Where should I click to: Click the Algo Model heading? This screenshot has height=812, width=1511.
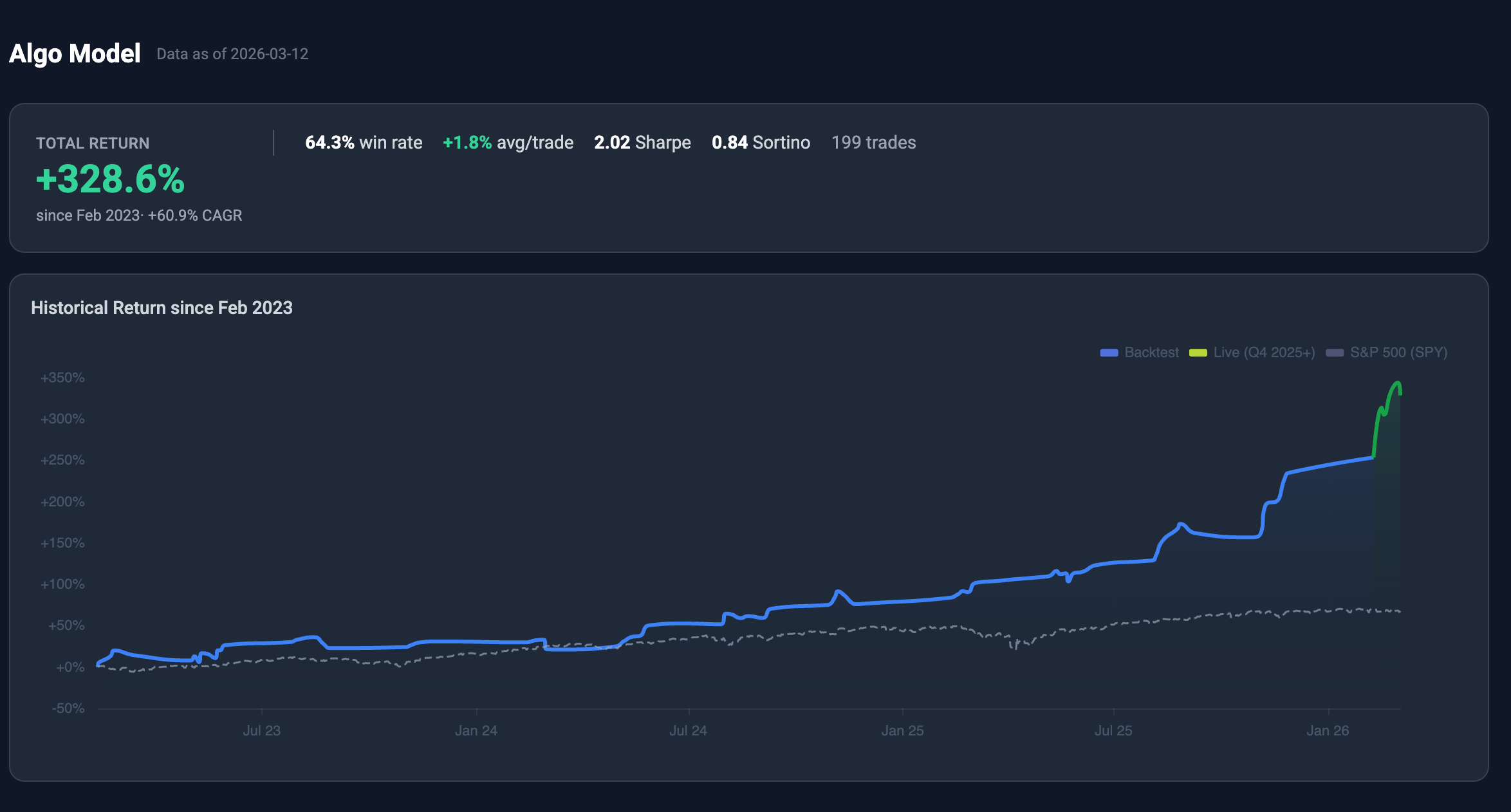coord(75,53)
